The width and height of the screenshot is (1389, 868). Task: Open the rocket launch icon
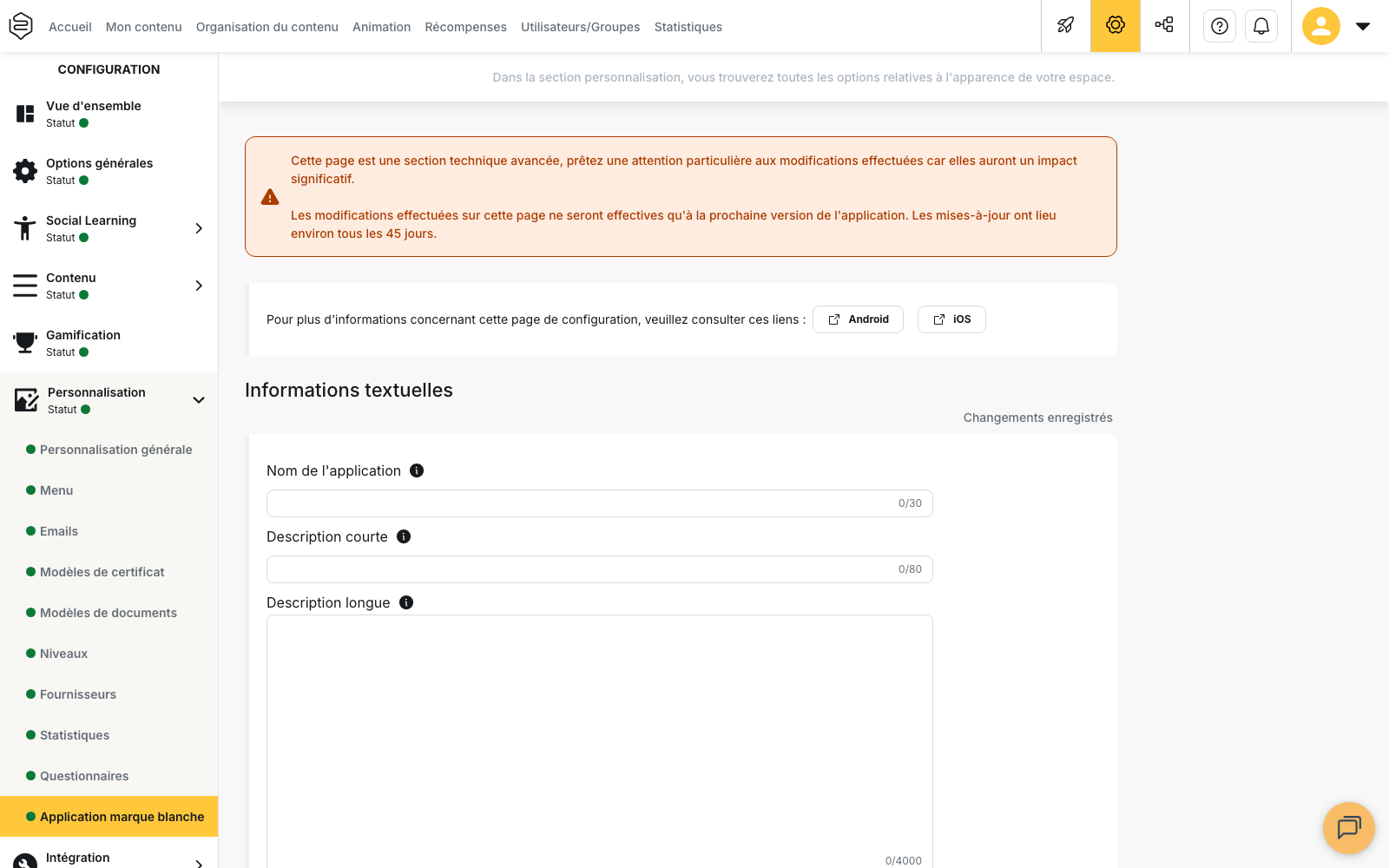point(1066,26)
